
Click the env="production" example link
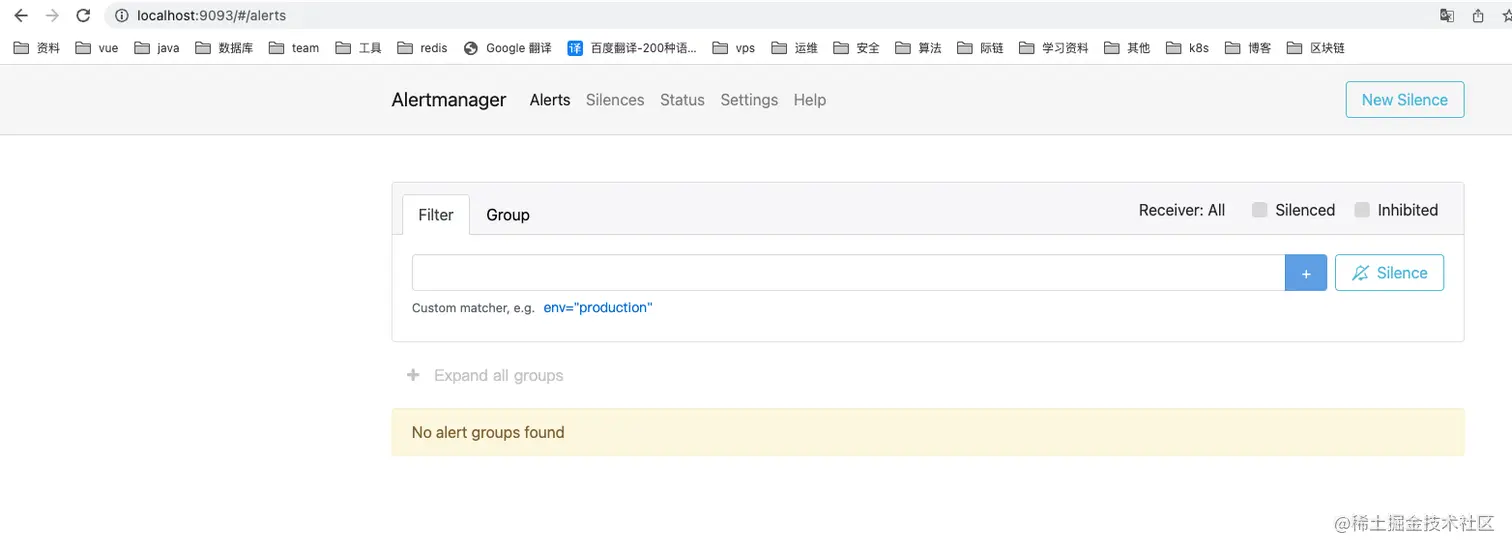click(598, 308)
